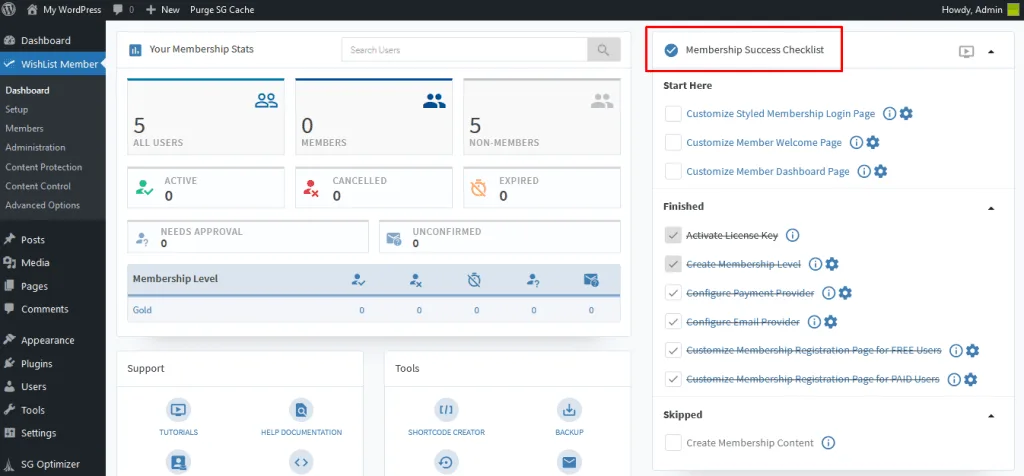Open gear for Customize Member Dashboard Page

coord(881,171)
